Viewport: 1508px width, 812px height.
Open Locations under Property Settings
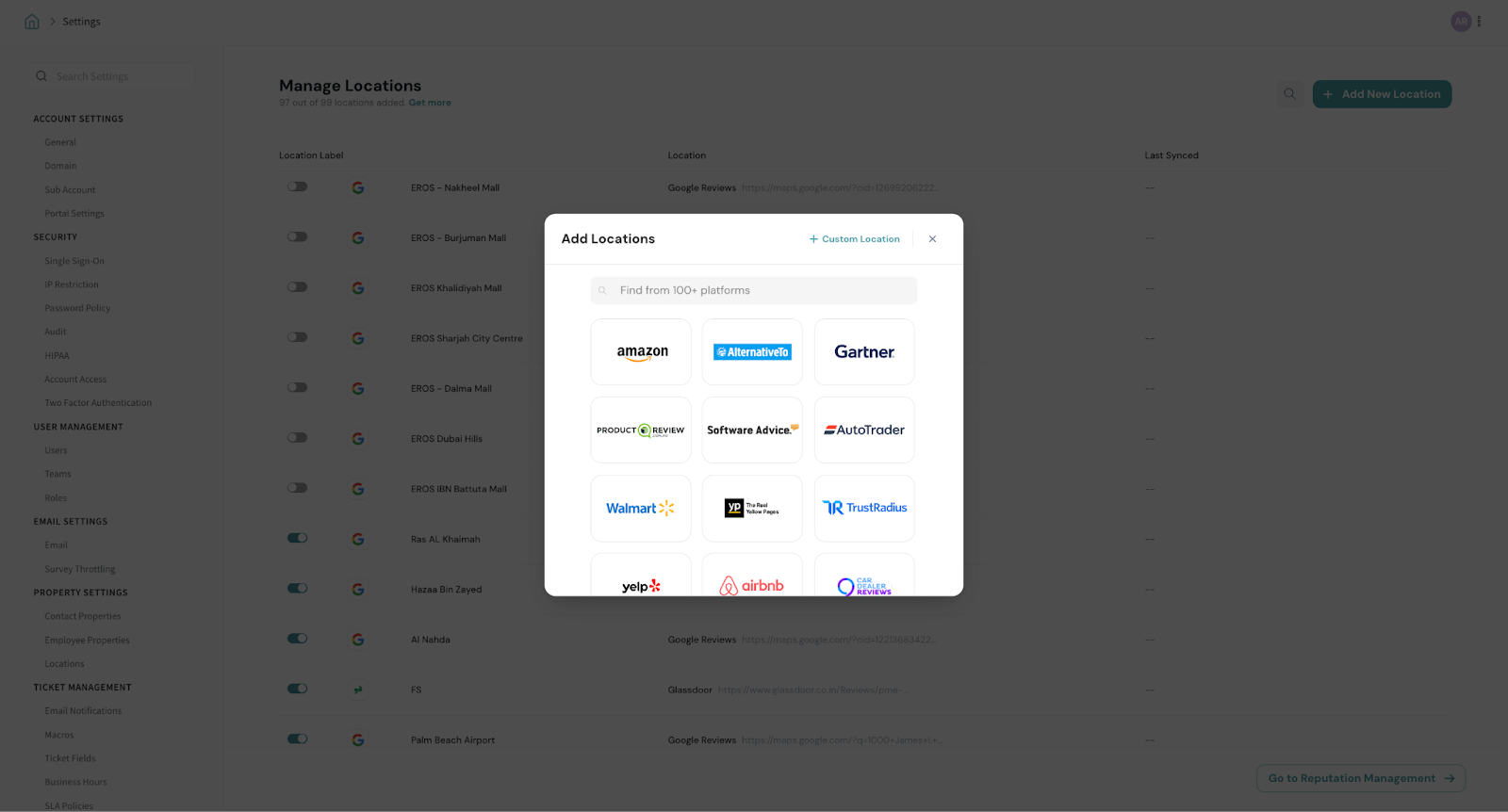[x=64, y=664]
